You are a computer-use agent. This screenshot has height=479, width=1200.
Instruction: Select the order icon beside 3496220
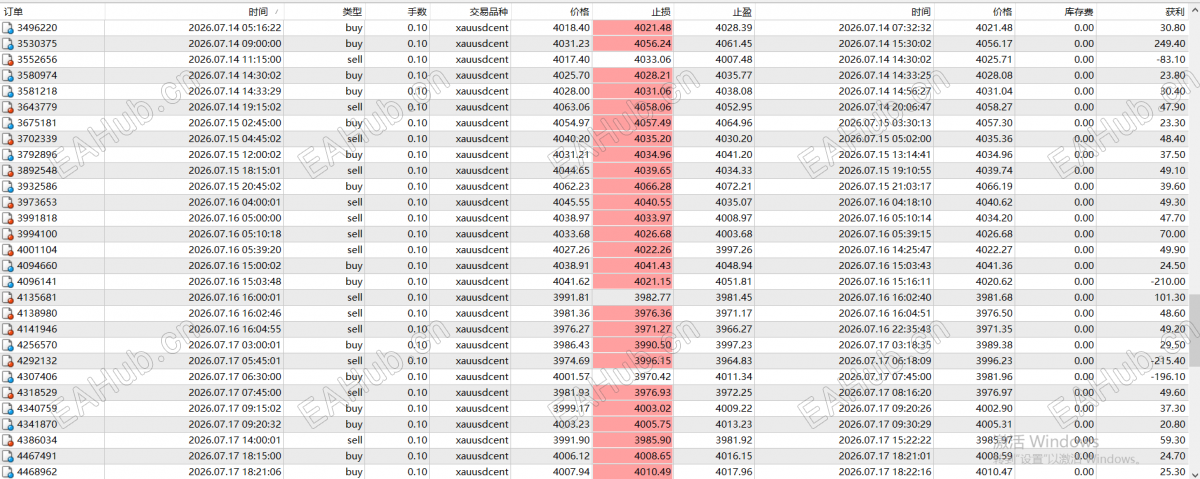click(9, 28)
